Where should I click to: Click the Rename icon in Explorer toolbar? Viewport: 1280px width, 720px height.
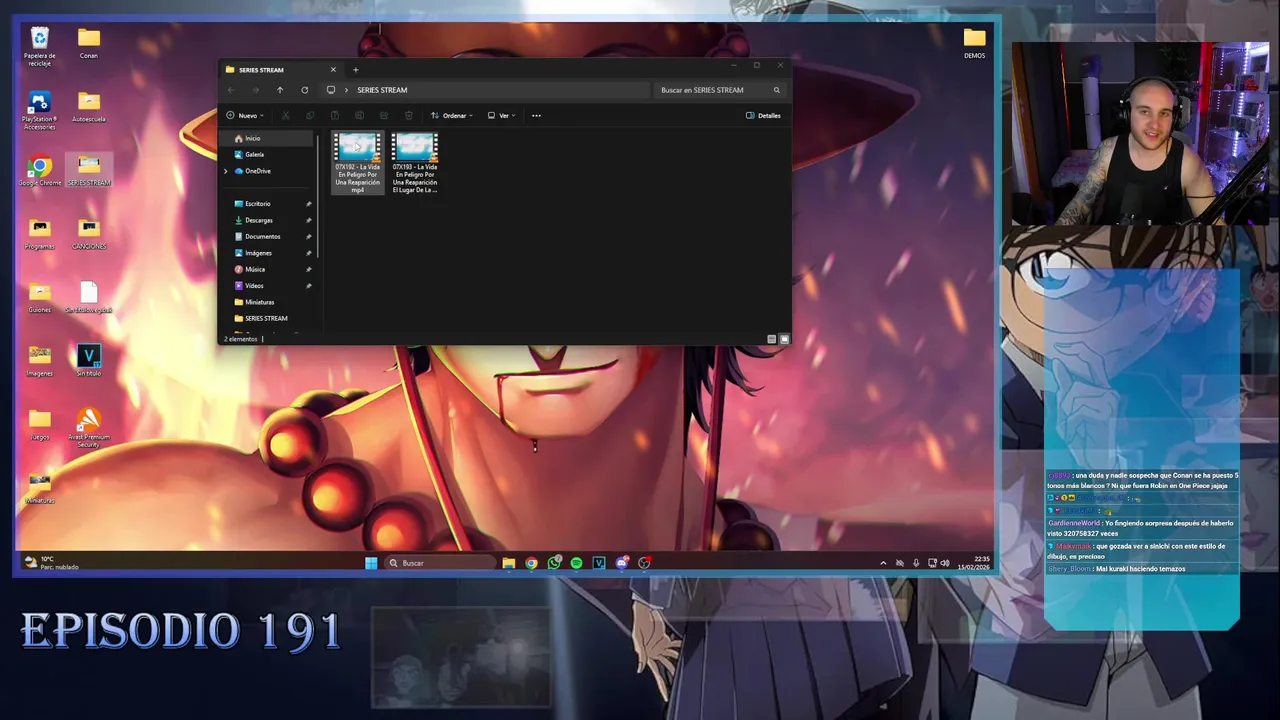(x=359, y=115)
